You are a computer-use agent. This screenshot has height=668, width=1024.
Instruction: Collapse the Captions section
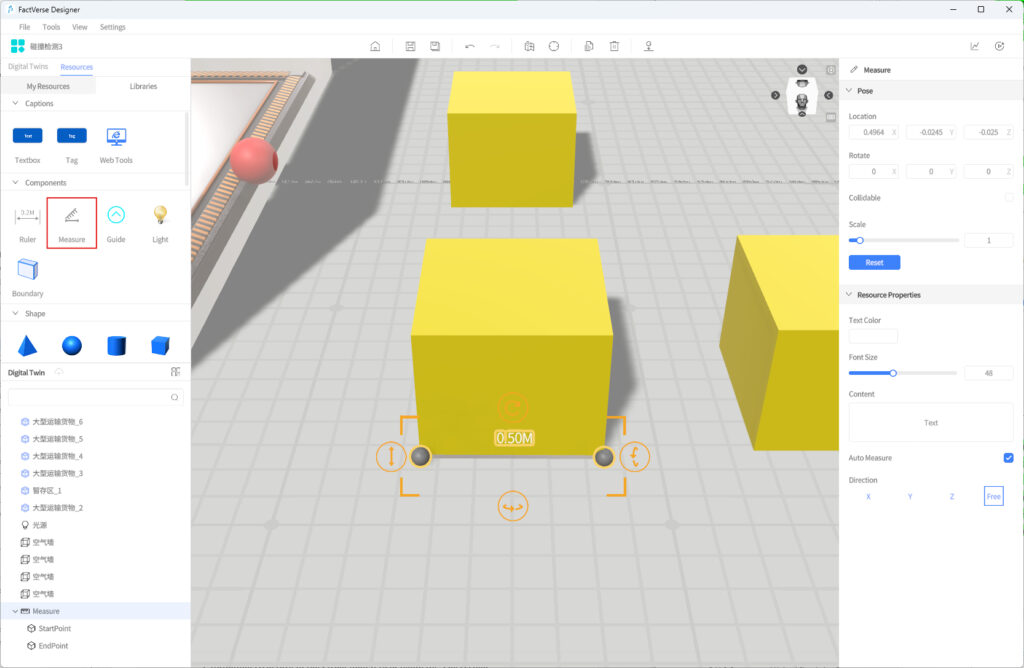(15, 103)
